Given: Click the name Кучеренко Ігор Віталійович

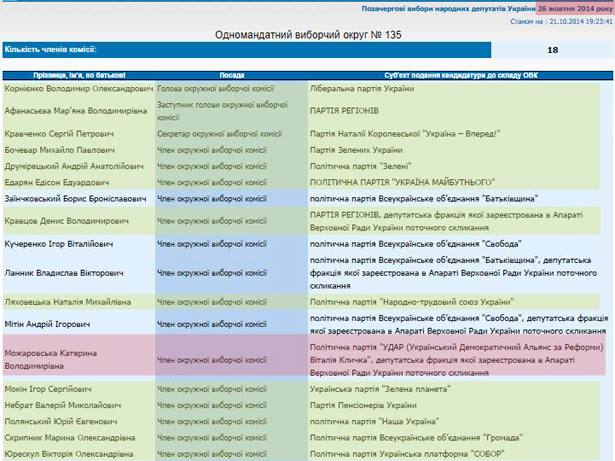Looking at the screenshot, I should [64, 243].
